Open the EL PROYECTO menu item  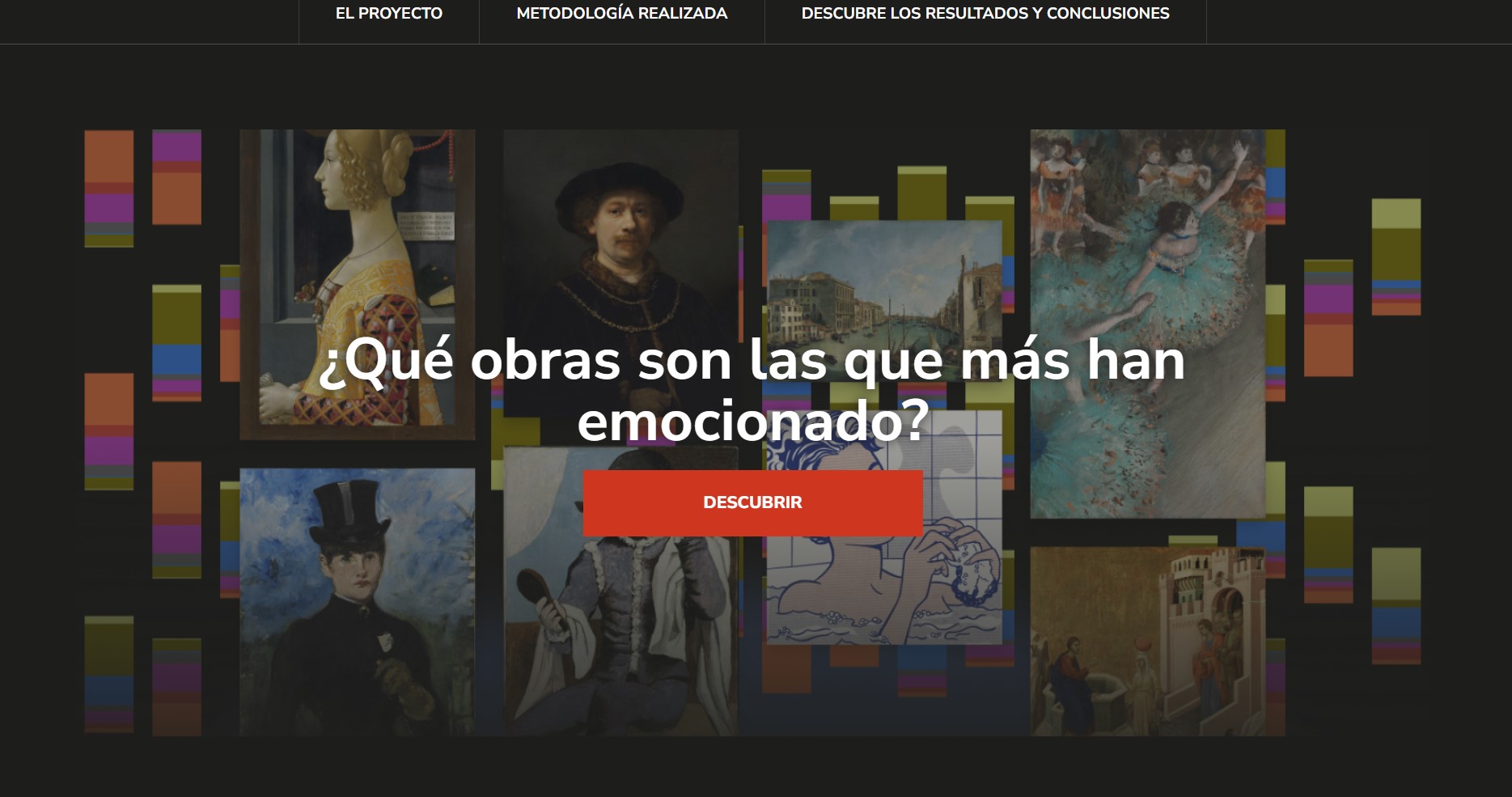[388, 14]
